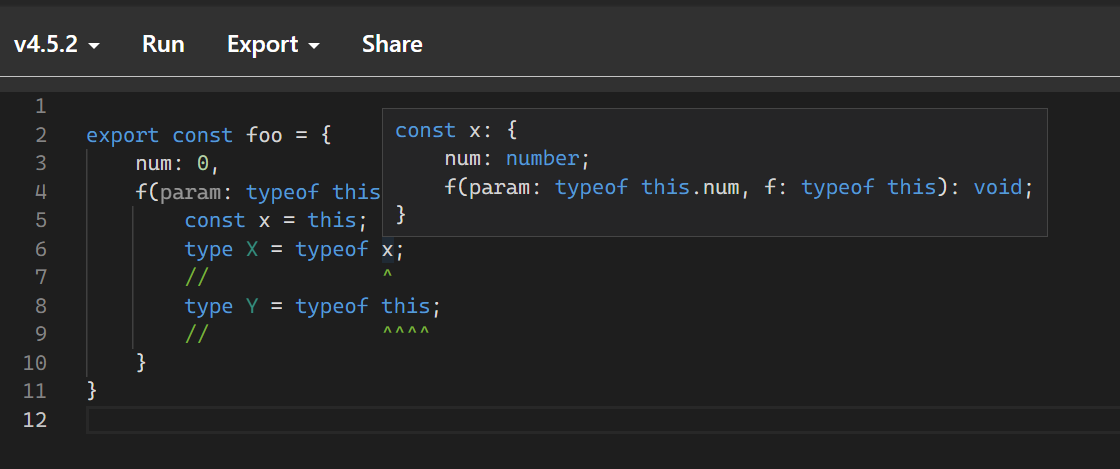Click the caret arrow next to Export
Image resolution: width=1120 pixels, height=469 pixels.
pos(314,46)
